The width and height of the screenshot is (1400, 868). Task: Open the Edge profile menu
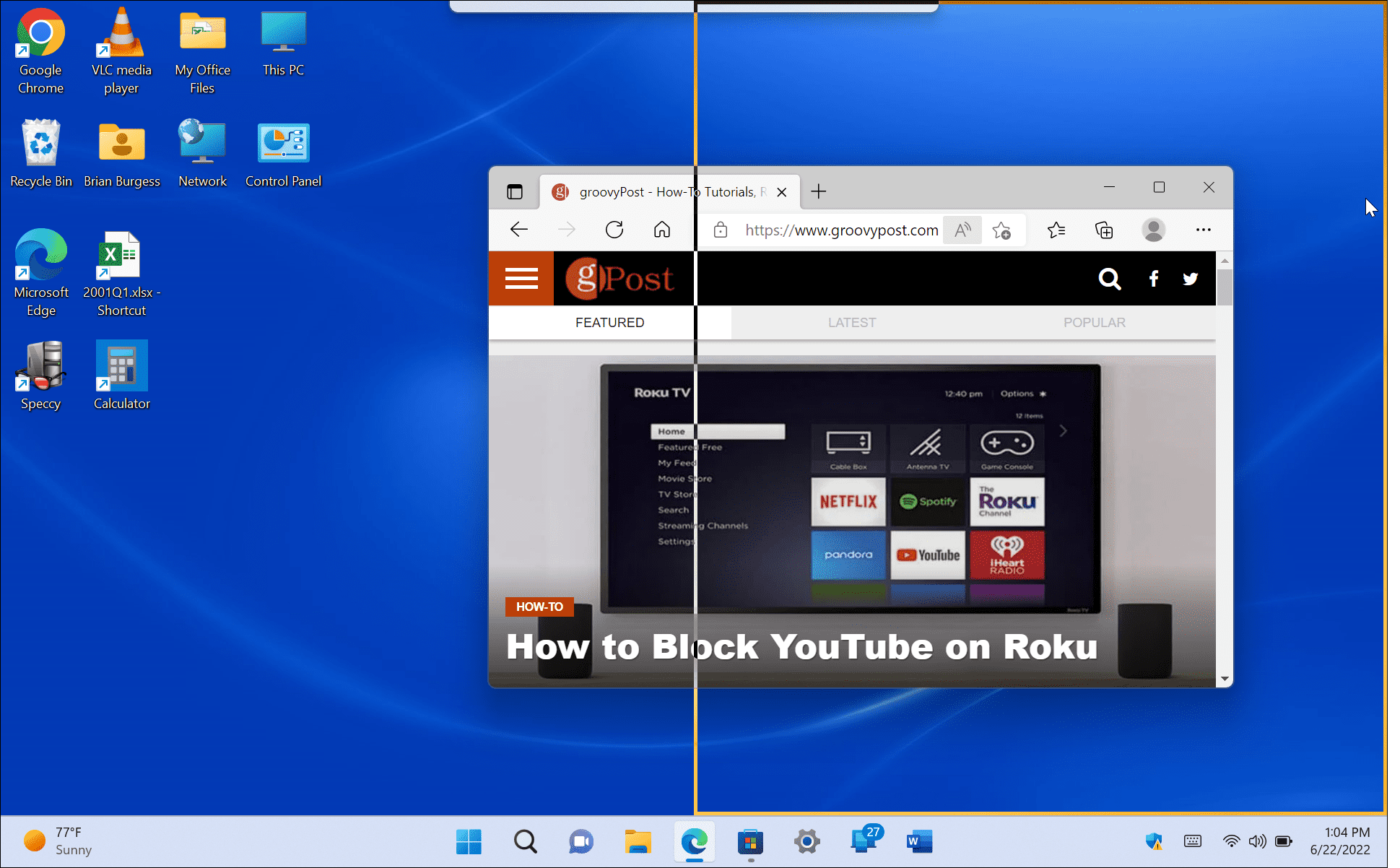click(1153, 230)
